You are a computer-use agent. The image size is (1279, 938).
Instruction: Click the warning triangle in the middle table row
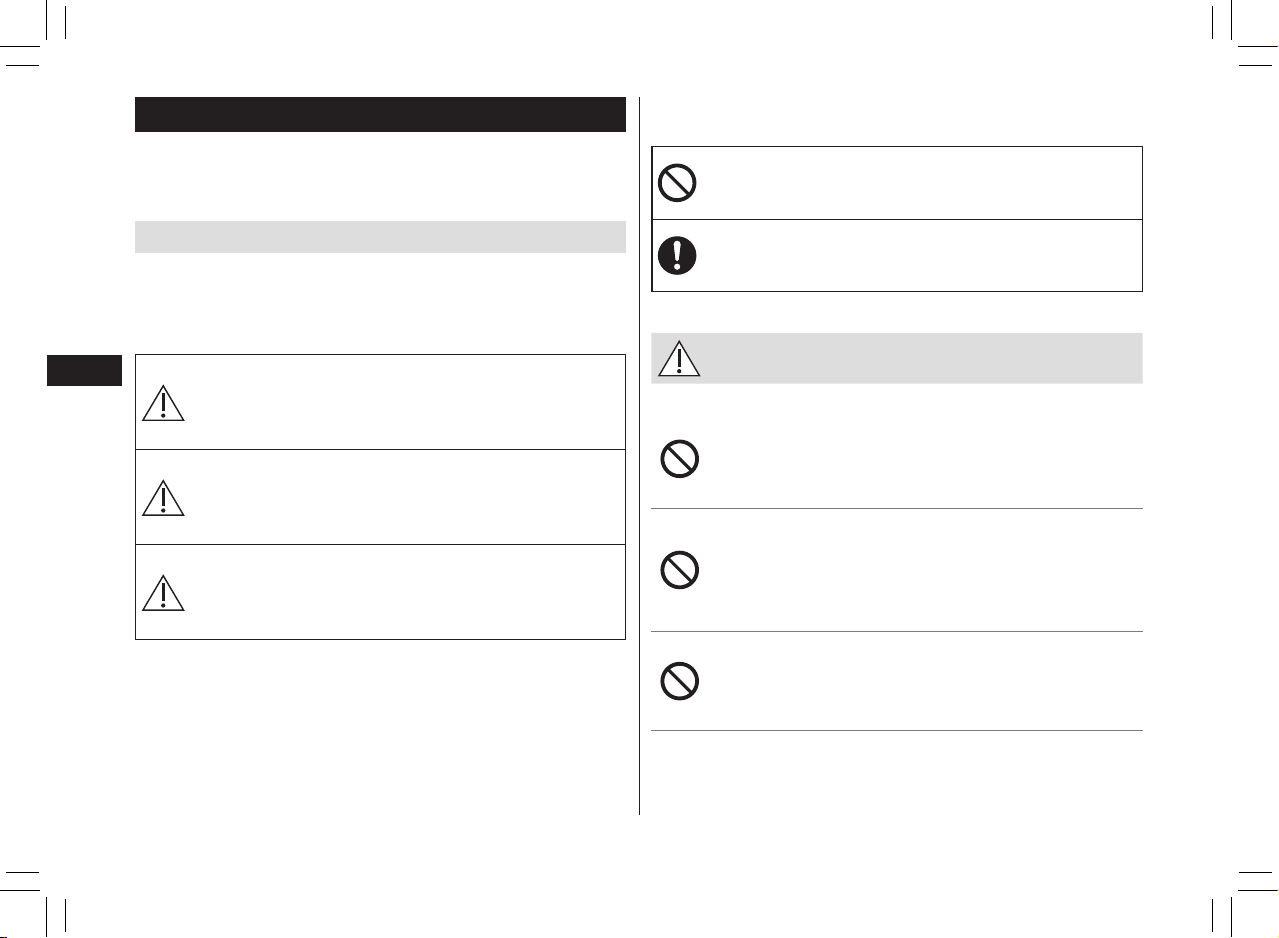(163, 496)
